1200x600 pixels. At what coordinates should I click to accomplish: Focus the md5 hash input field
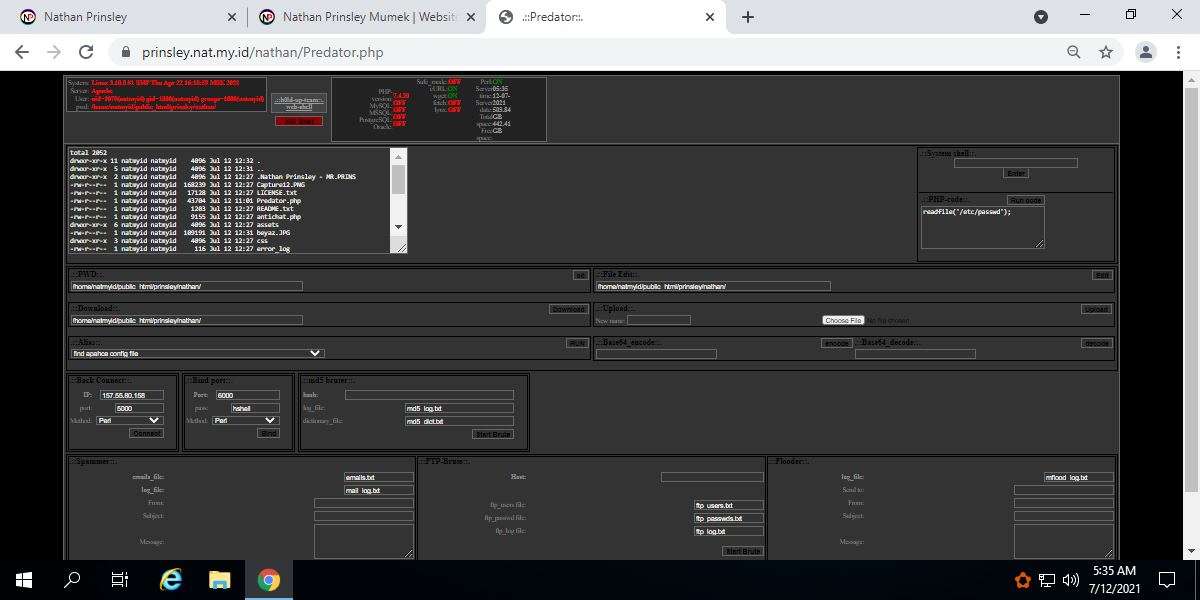pos(429,395)
